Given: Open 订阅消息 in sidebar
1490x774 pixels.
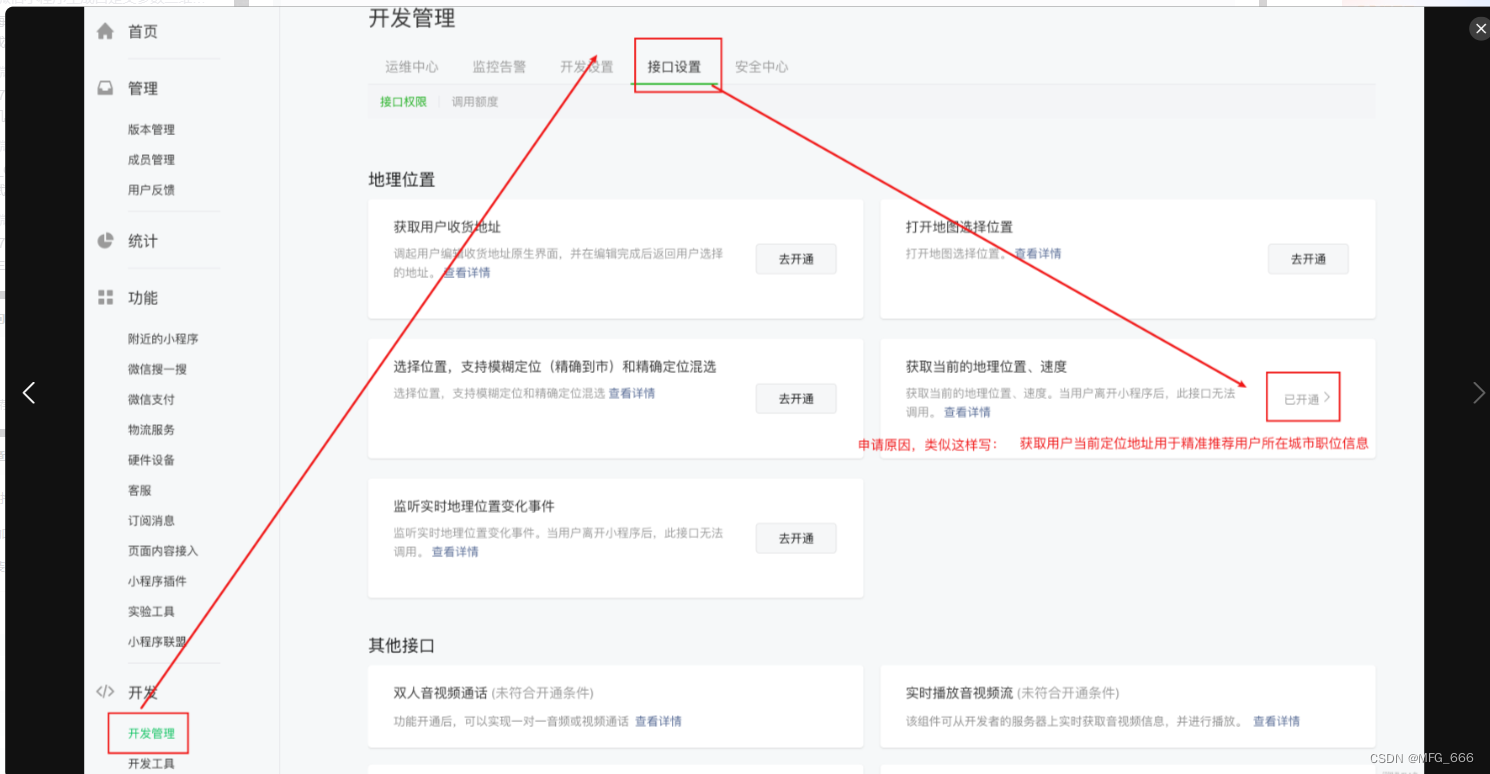Looking at the screenshot, I should (x=151, y=521).
